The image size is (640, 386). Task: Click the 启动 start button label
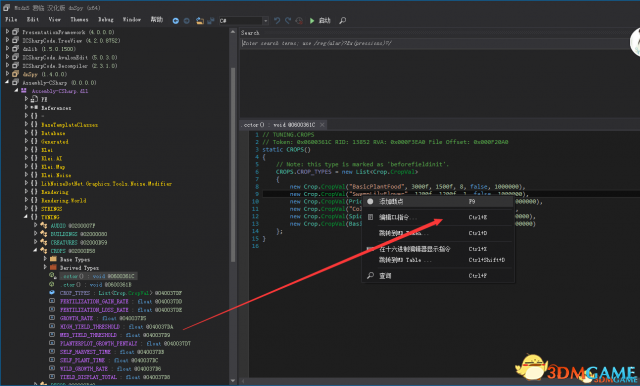point(324,20)
